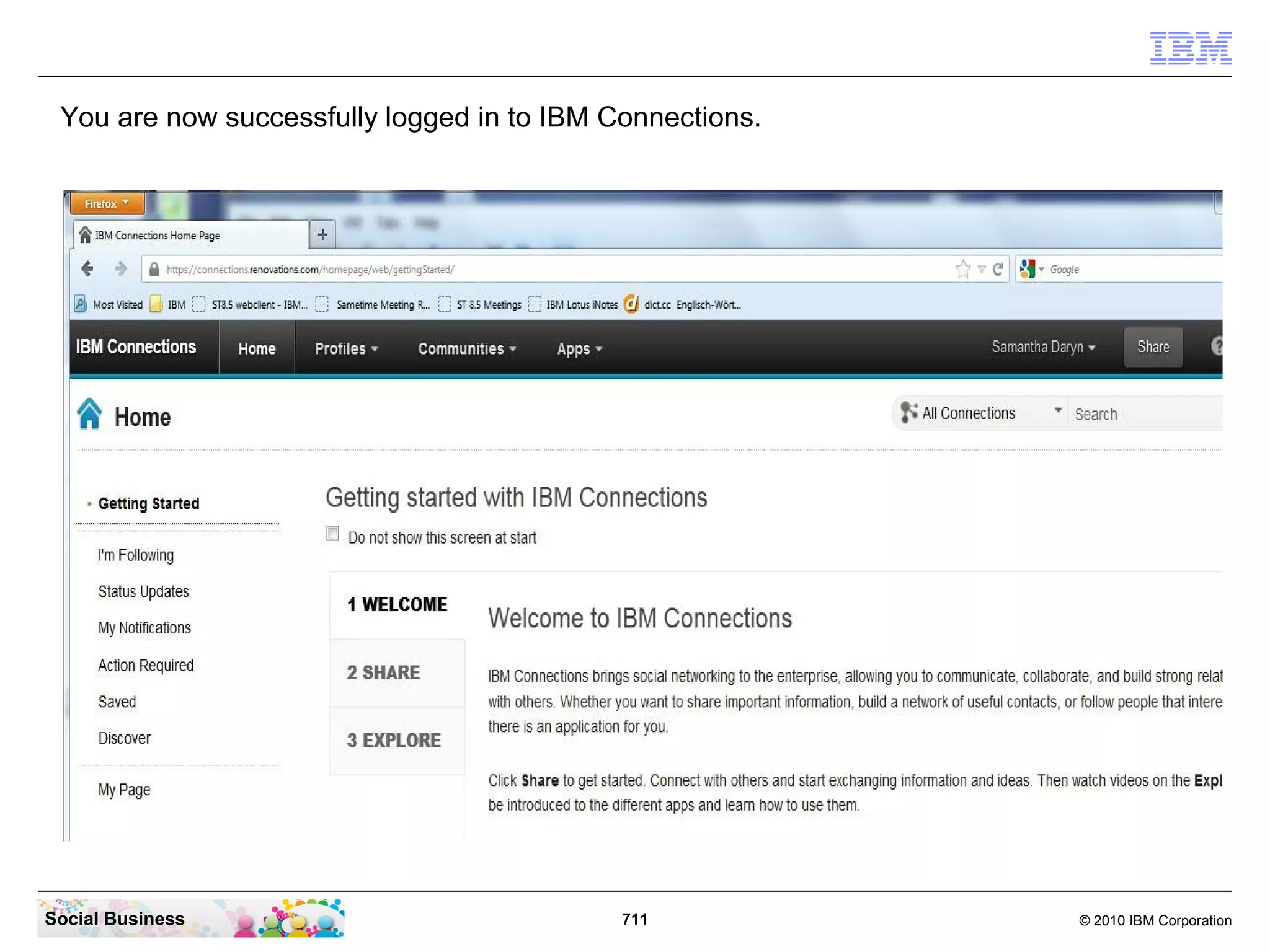Open the Firefox menu button
The image size is (1270, 952).
click(x=107, y=203)
